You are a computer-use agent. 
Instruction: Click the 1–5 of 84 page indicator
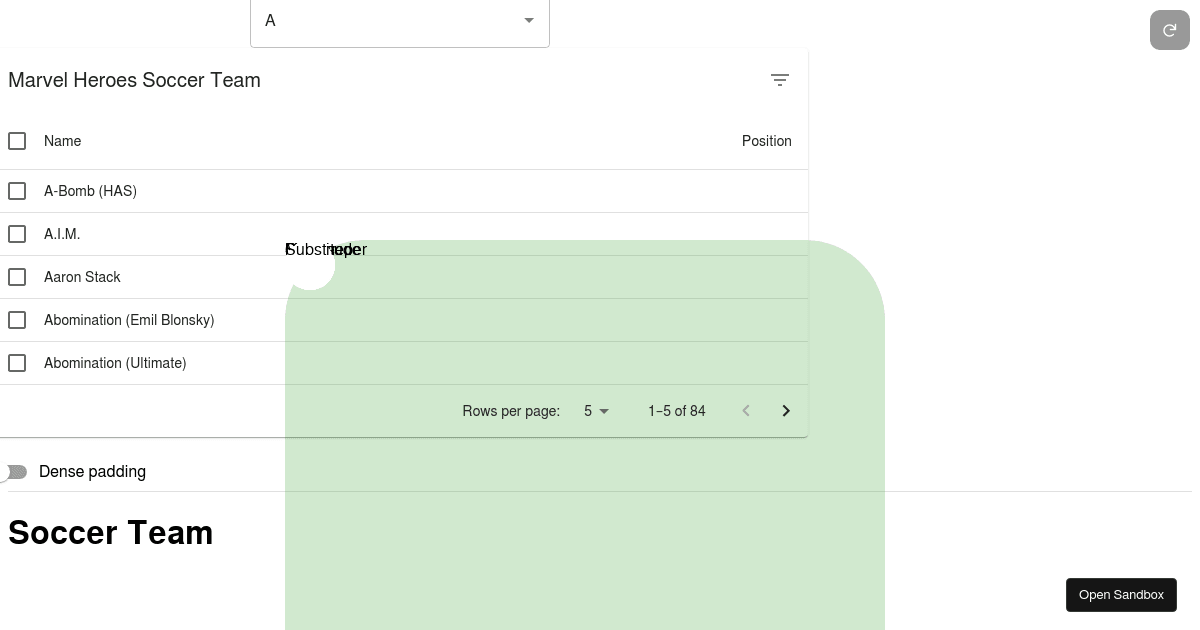(676, 411)
